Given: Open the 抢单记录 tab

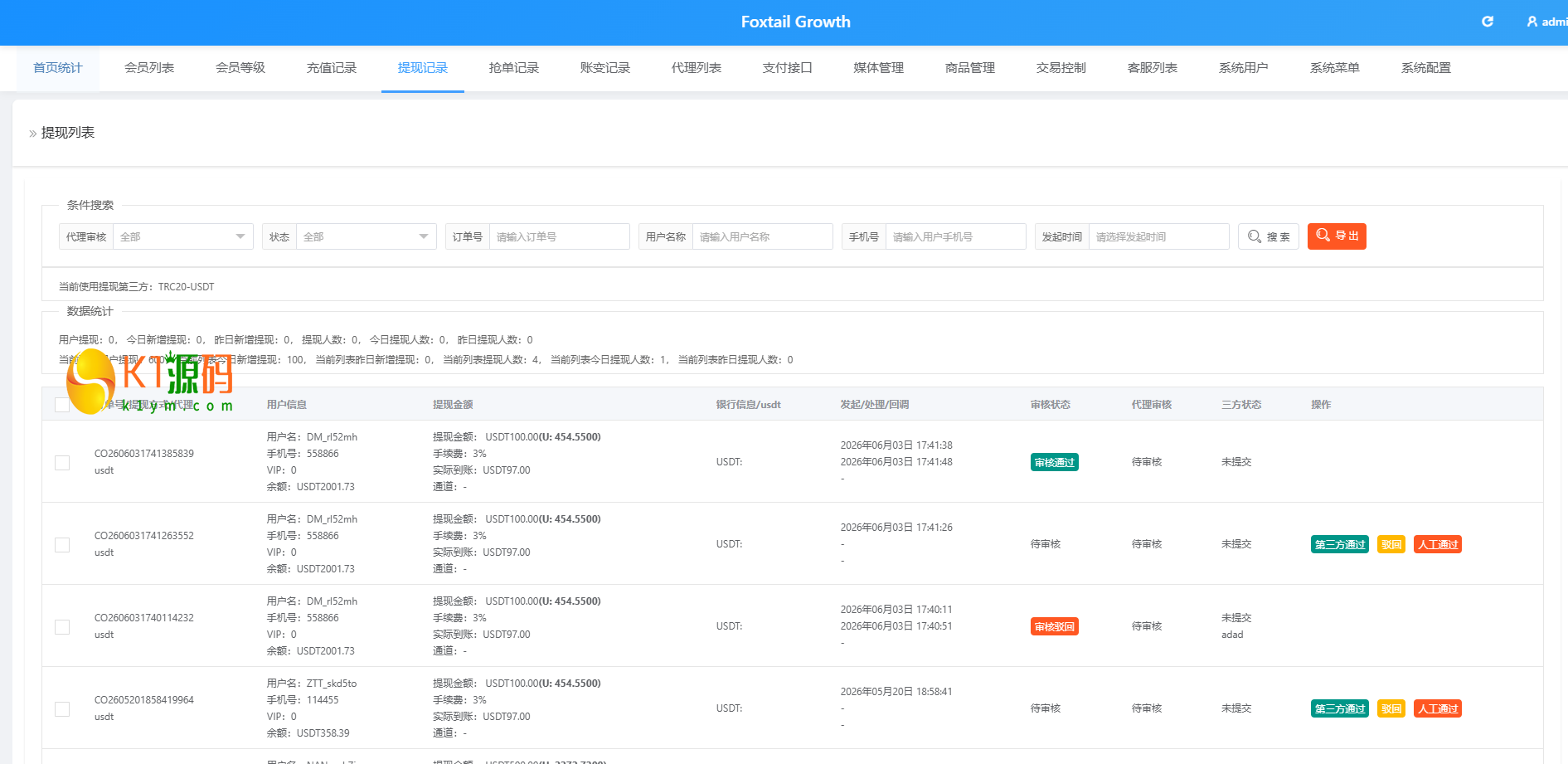Looking at the screenshot, I should (514, 68).
